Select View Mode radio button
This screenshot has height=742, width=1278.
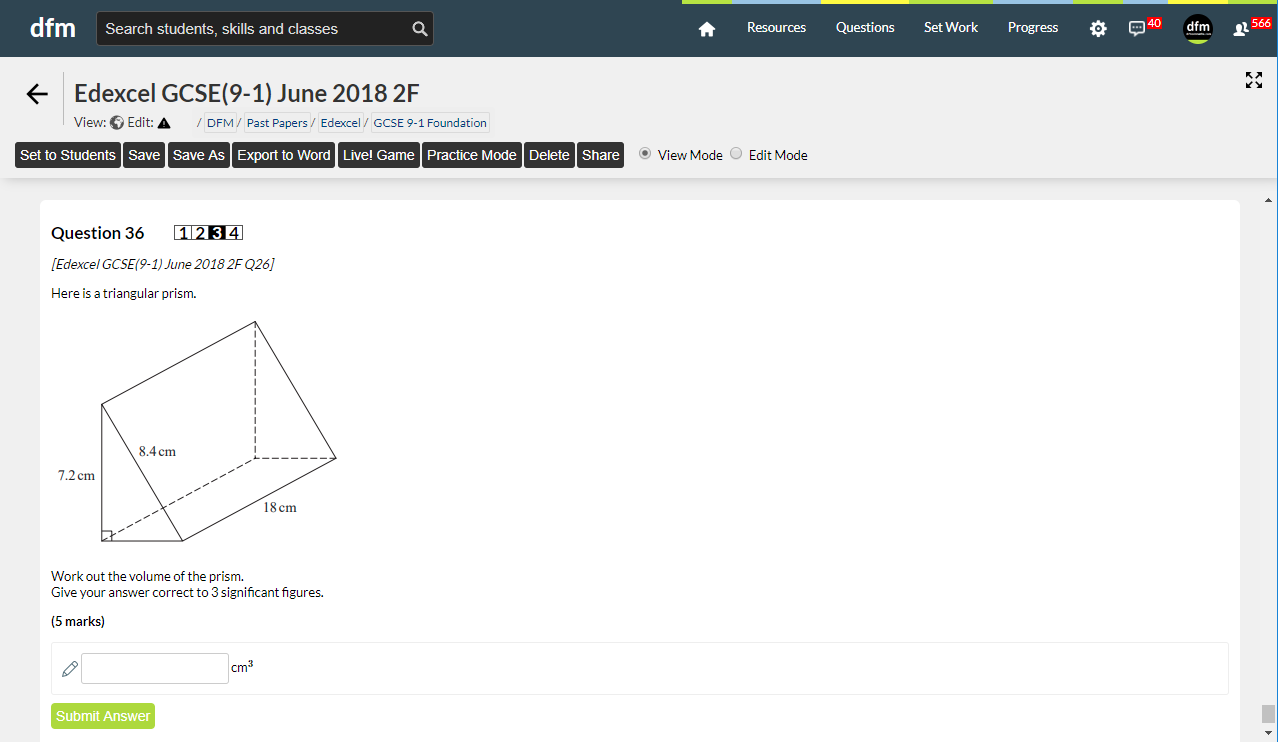click(x=645, y=154)
